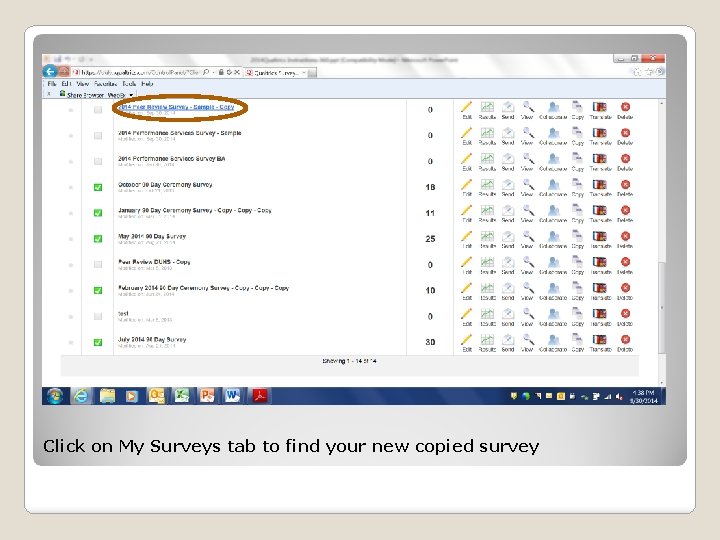The height and width of the screenshot is (540, 720).
Task: Refresh the page from the address bar
Action: click(x=229, y=72)
